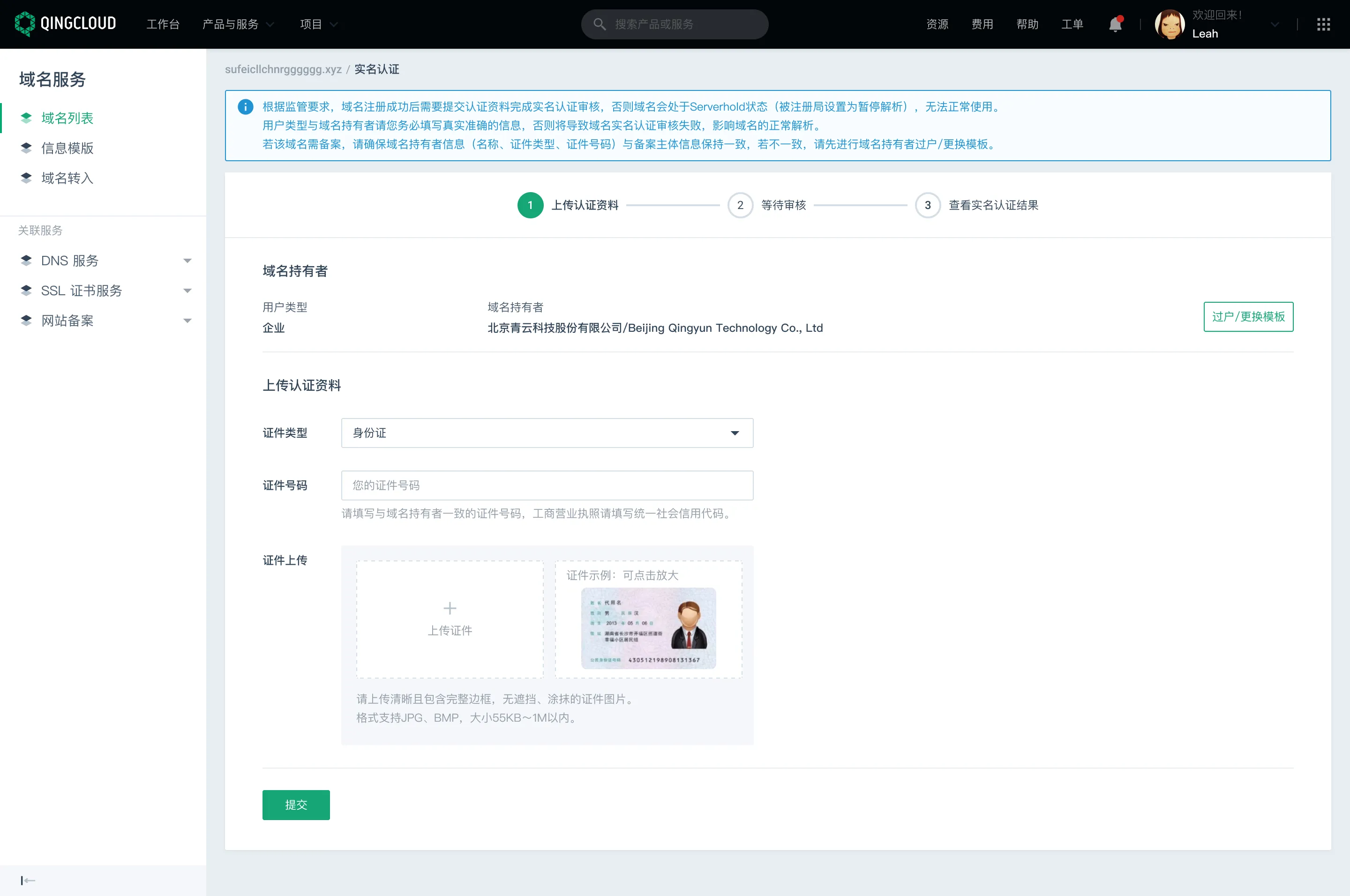Open the app grid launcher icon
The height and width of the screenshot is (896, 1350).
[x=1324, y=24]
